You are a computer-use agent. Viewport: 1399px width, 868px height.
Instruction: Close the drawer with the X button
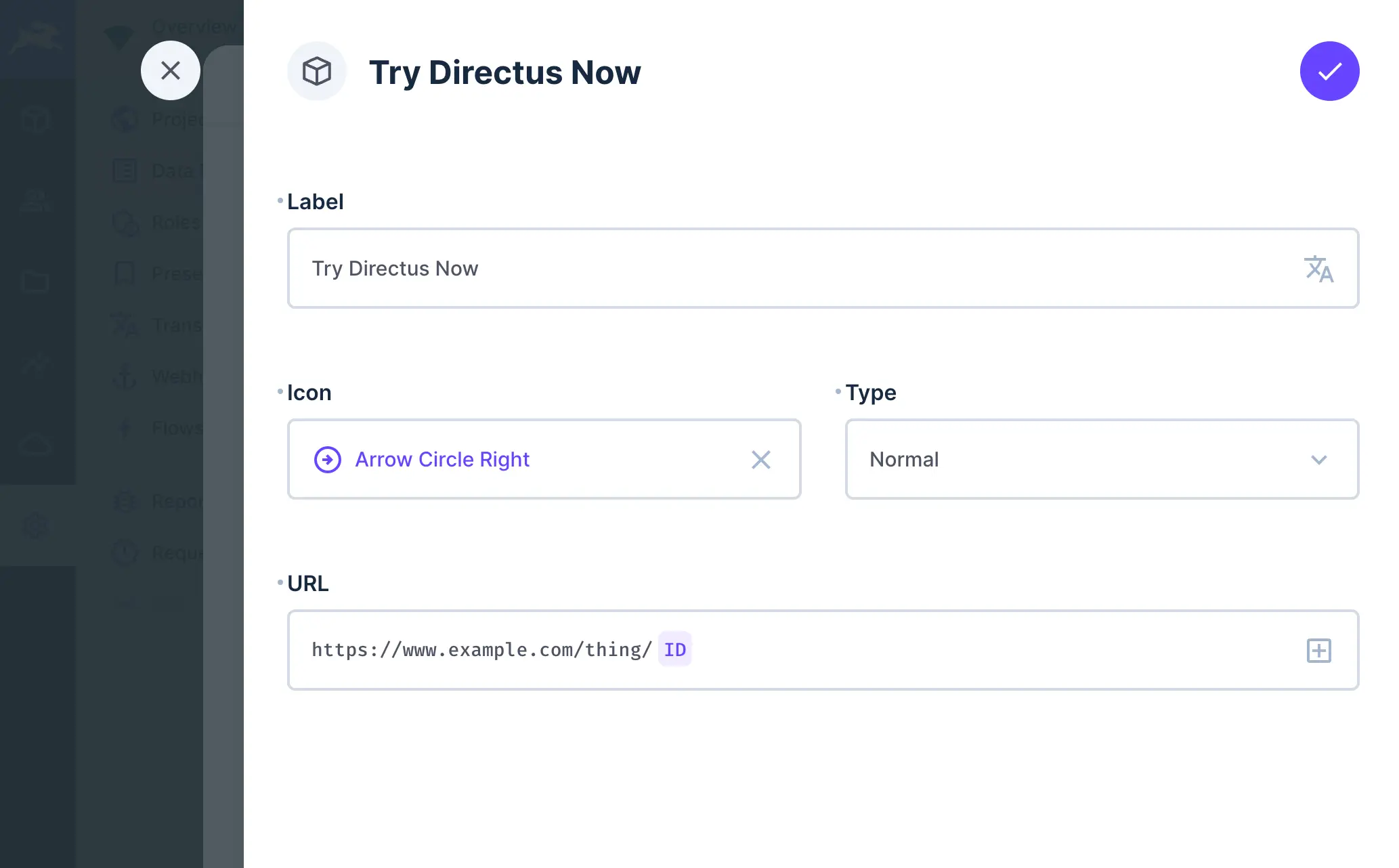[x=171, y=70]
